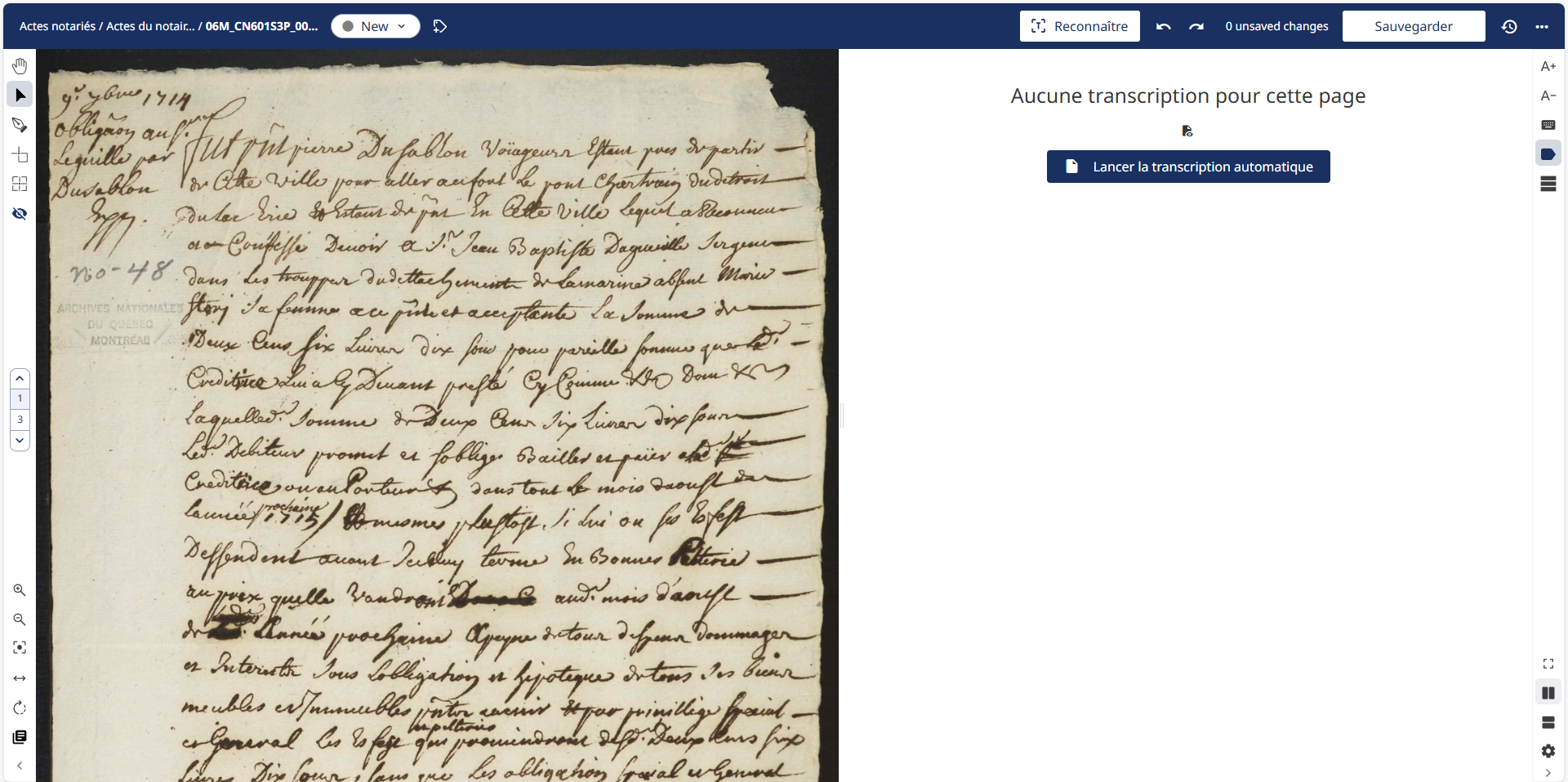Select the pen drawing tool
Image resolution: width=1568 pixels, height=782 pixels.
pyautogui.click(x=20, y=125)
